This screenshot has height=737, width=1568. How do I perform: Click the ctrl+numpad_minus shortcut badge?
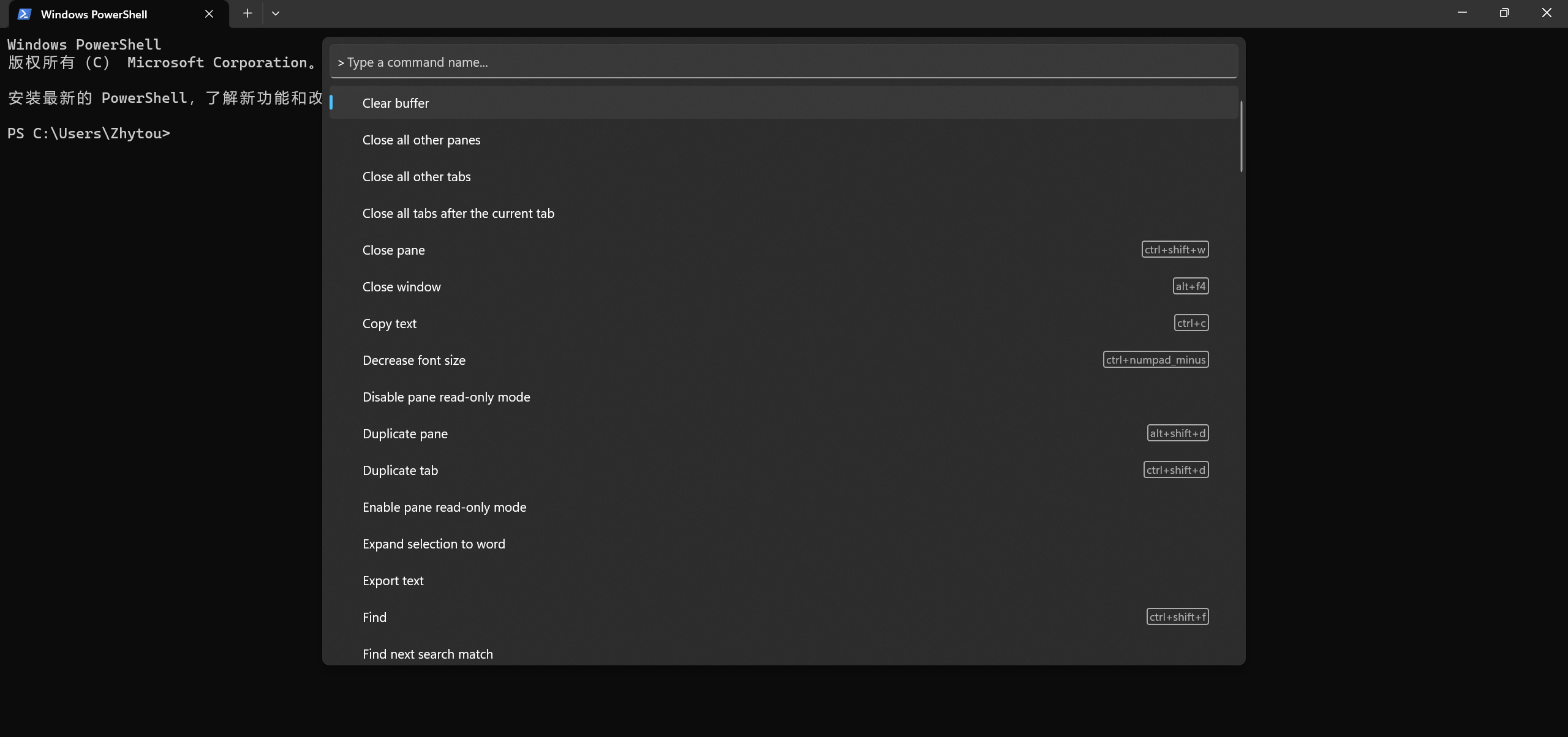coord(1156,359)
